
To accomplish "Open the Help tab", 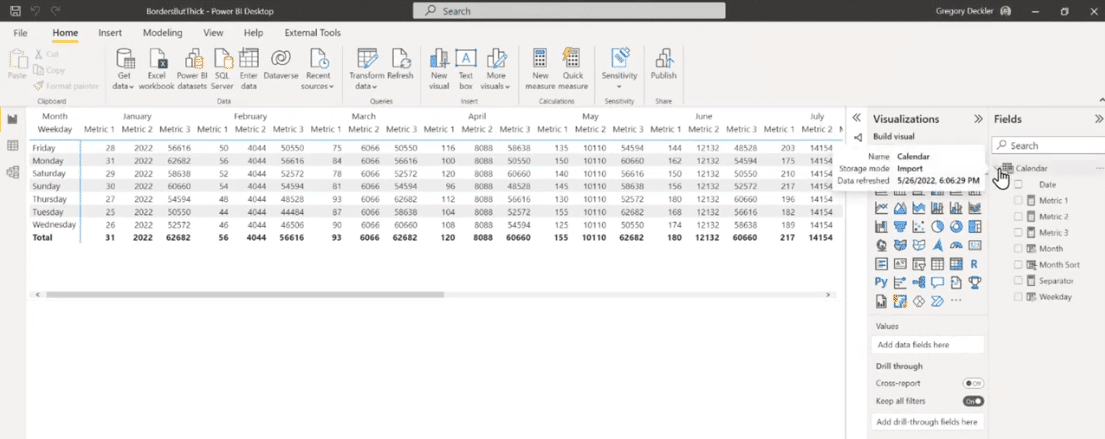I will coord(253,32).
